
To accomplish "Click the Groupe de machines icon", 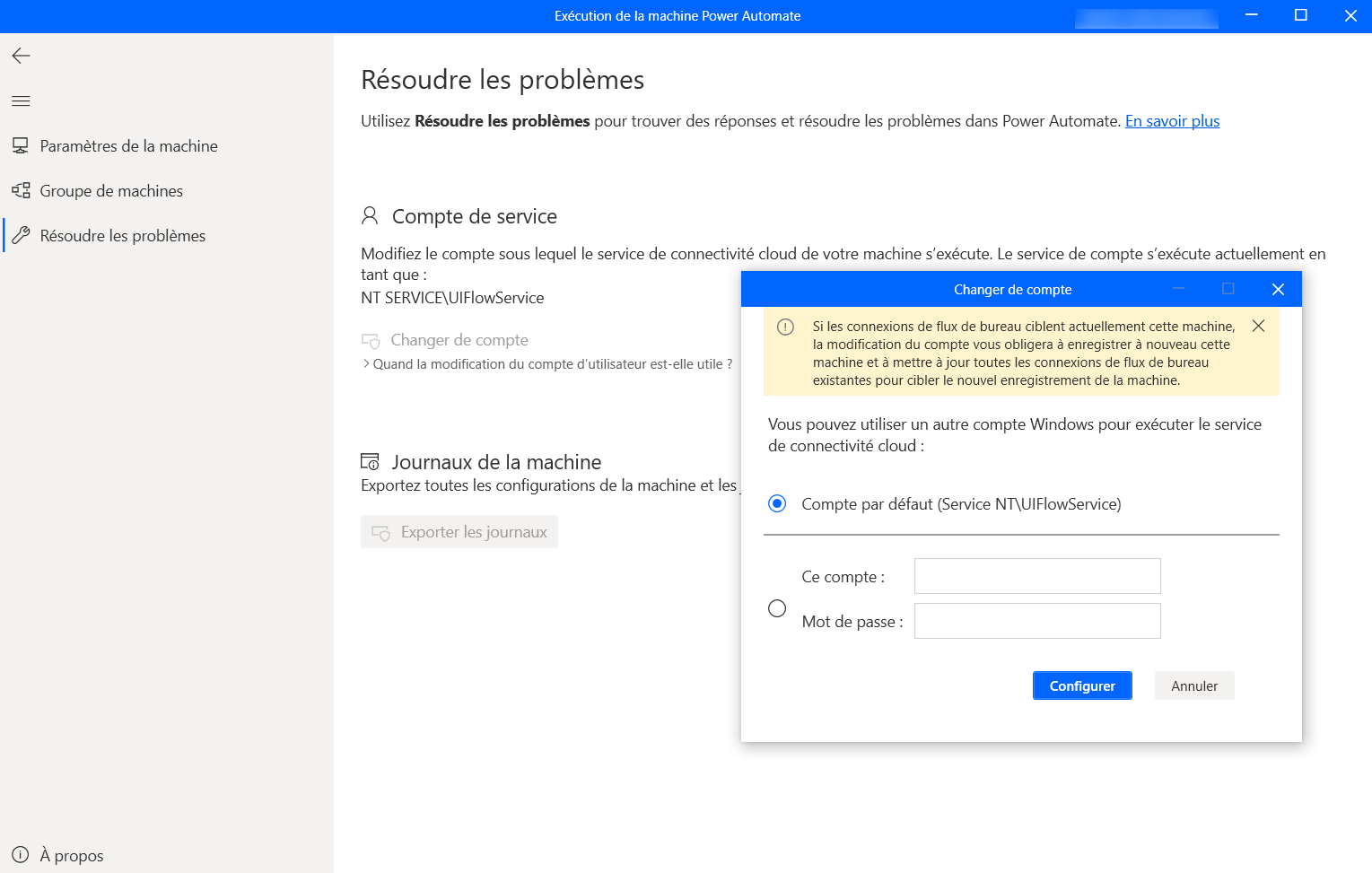I will (x=21, y=190).
